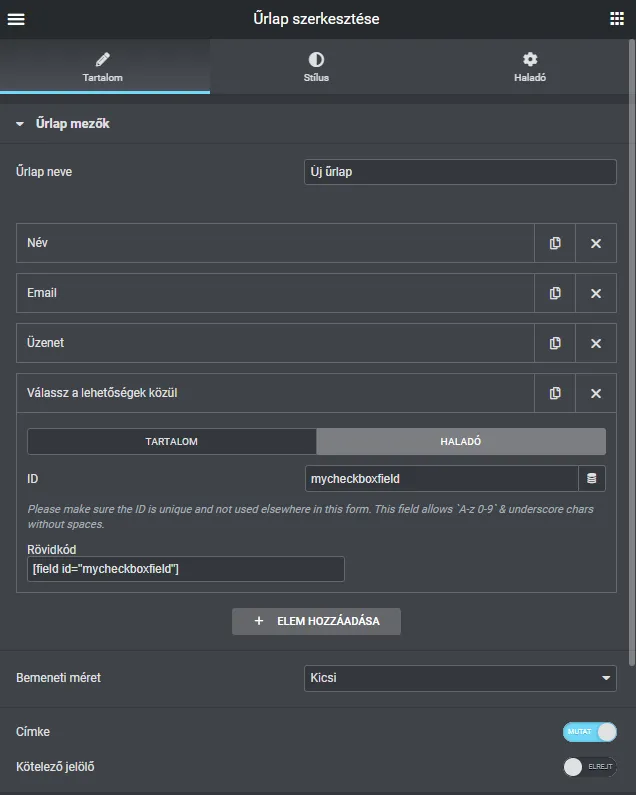
Task: Click the Kötelező jelölő label
Action: (55, 767)
